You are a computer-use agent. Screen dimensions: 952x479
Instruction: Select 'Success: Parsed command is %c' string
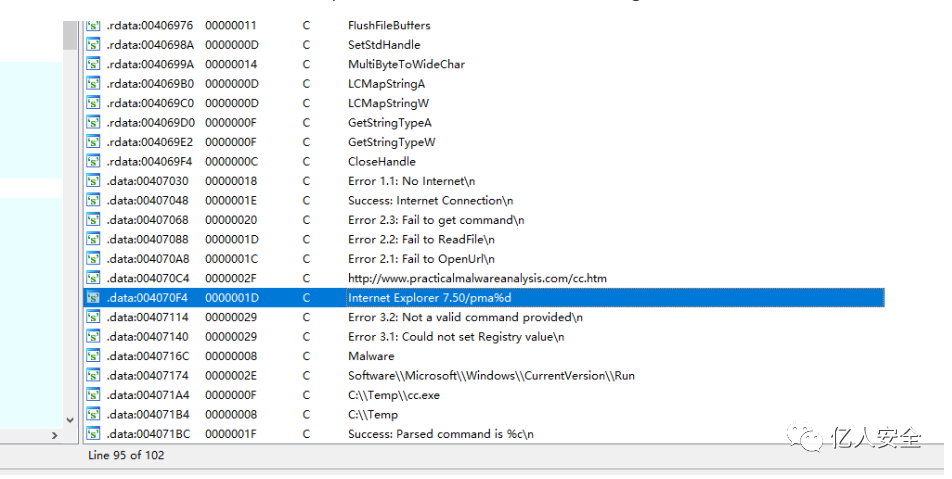(x=441, y=433)
